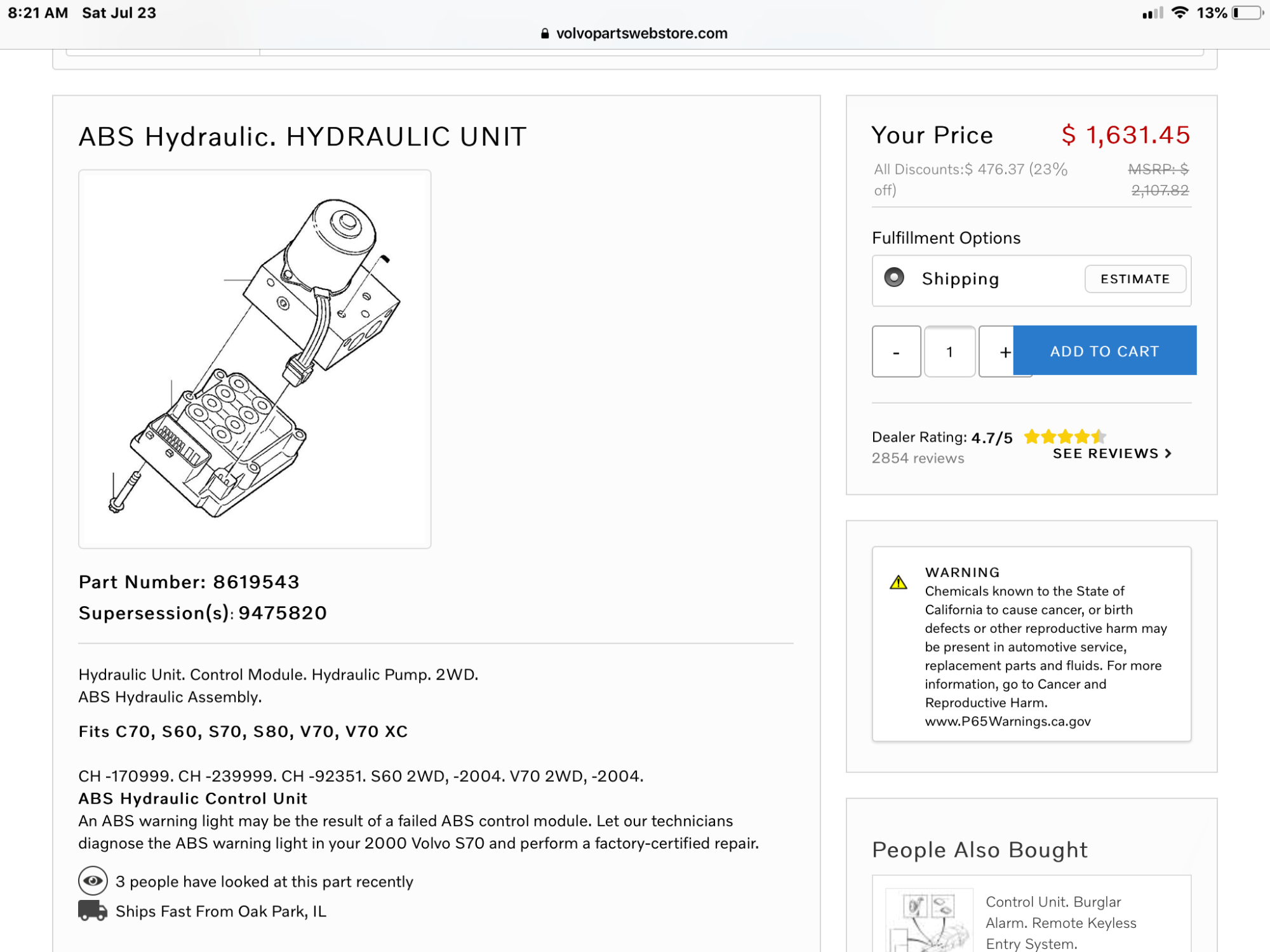Screen dimensions: 1270x952
Task: Tap the battery indicator icon
Action: point(1248,13)
